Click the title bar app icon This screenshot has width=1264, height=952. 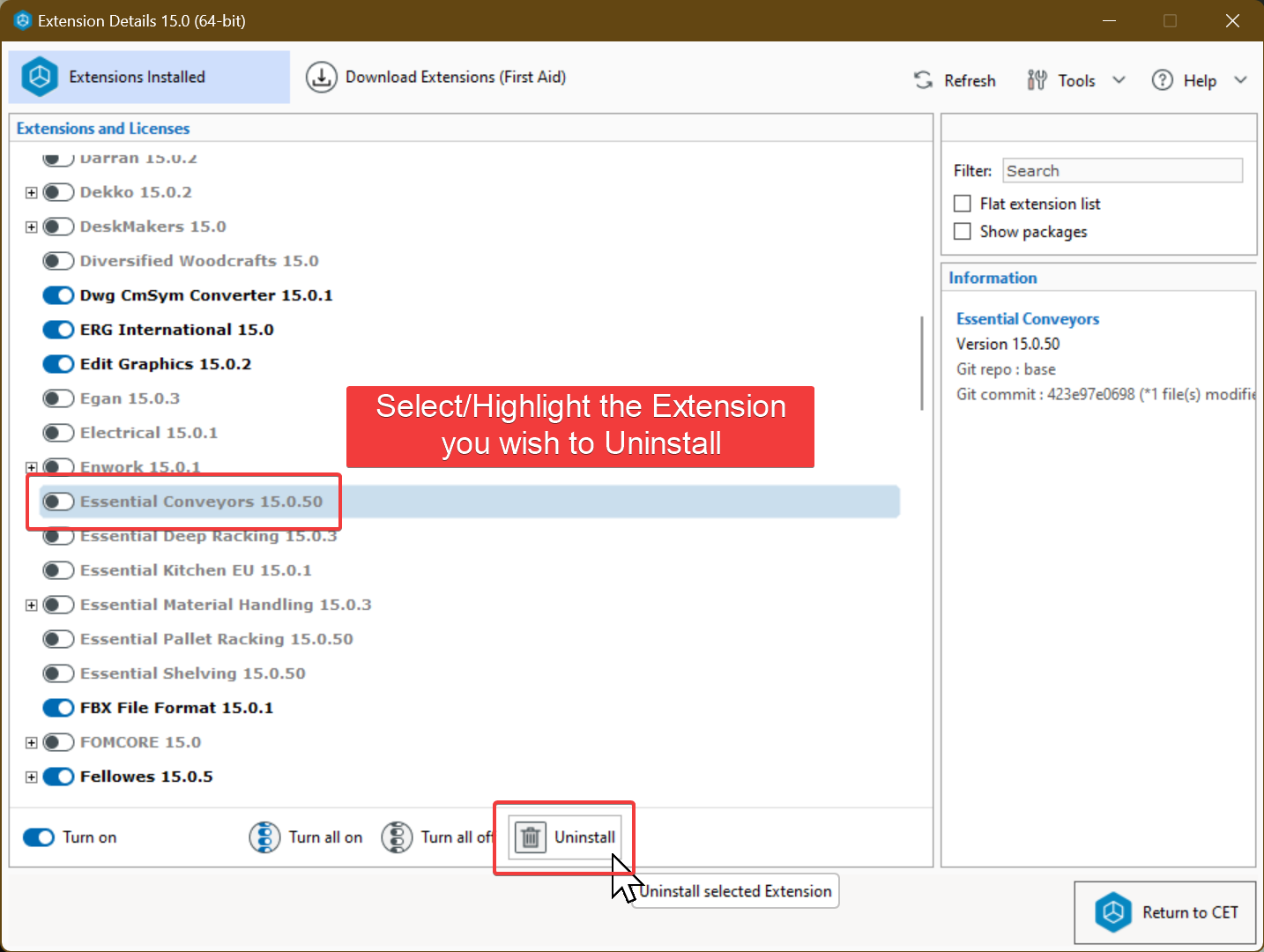pos(23,20)
